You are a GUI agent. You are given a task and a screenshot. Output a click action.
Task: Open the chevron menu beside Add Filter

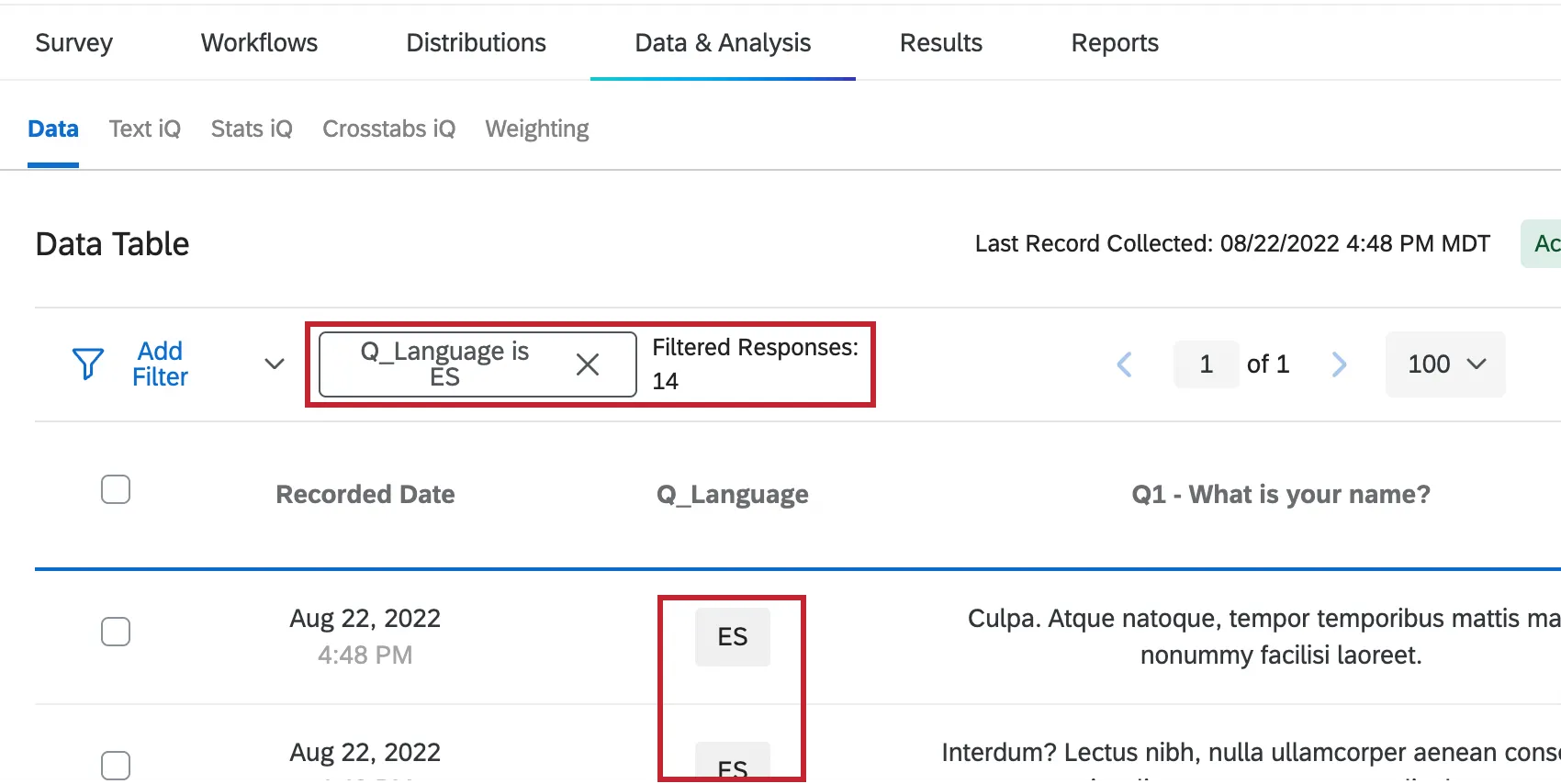coord(273,364)
